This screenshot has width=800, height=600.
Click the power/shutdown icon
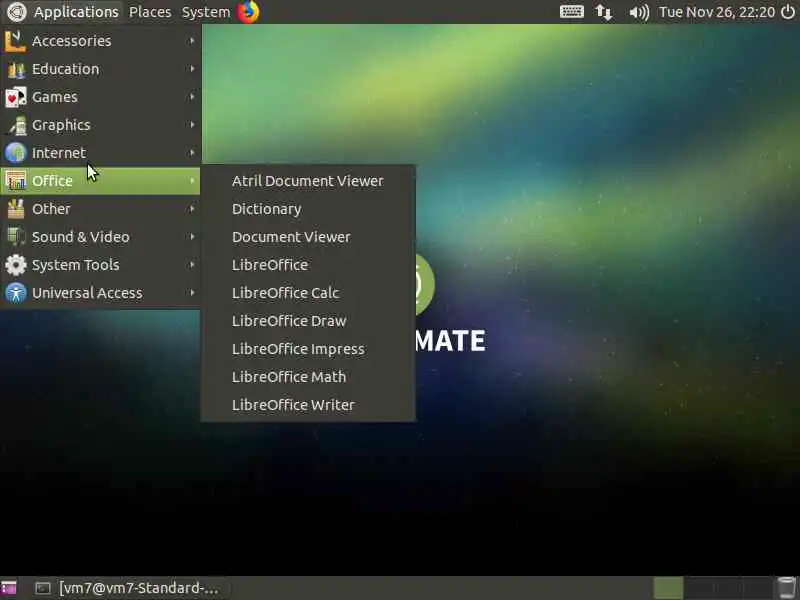pyautogui.click(x=788, y=11)
